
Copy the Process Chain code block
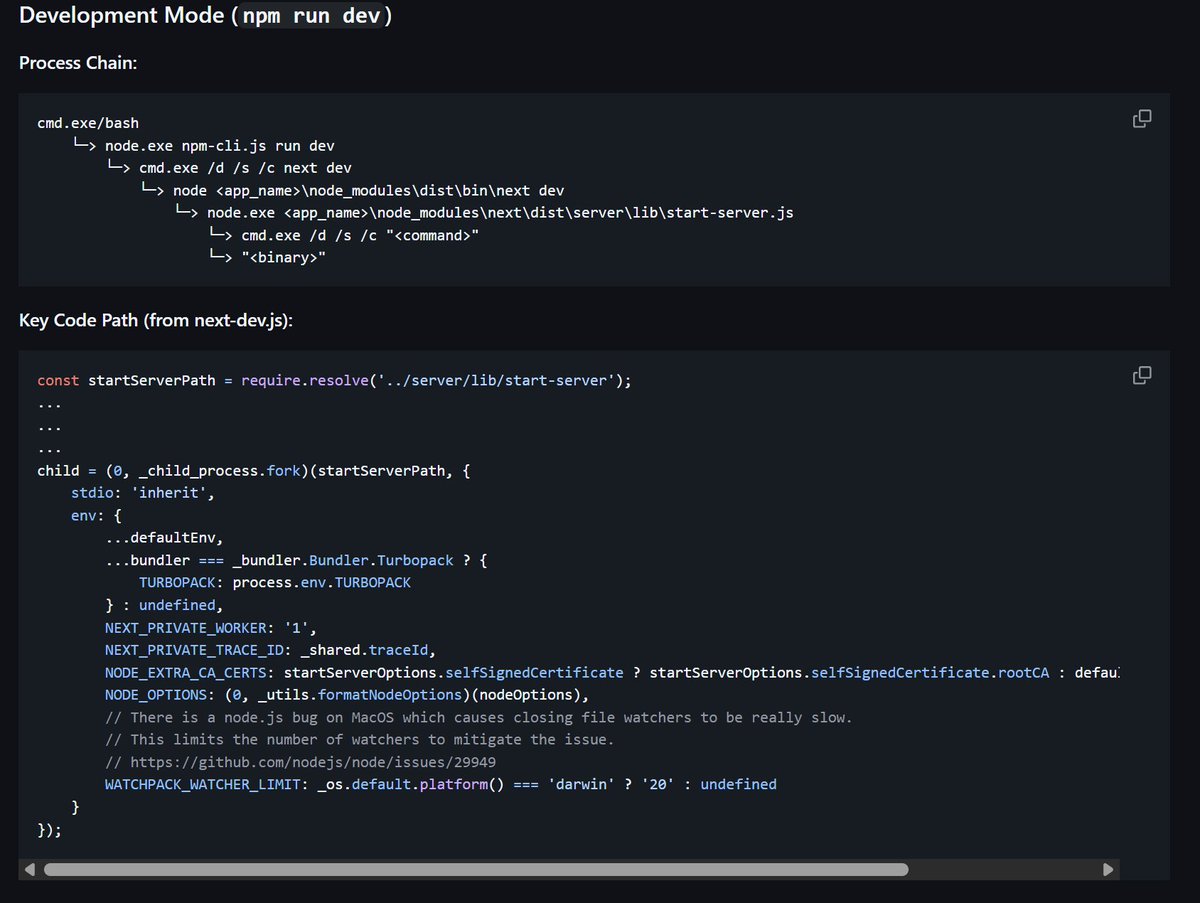[x=1142, y=119]
